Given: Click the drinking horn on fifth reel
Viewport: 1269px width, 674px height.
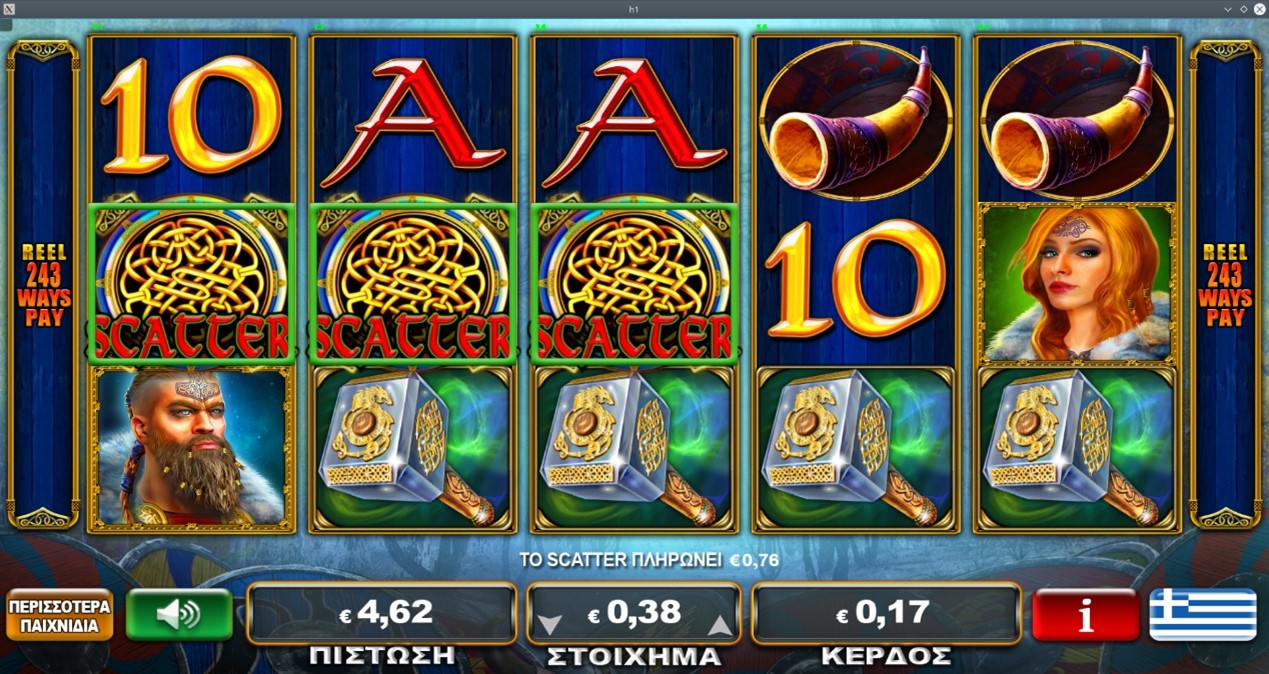Looking at the screenshot, I should point(1077,120).
